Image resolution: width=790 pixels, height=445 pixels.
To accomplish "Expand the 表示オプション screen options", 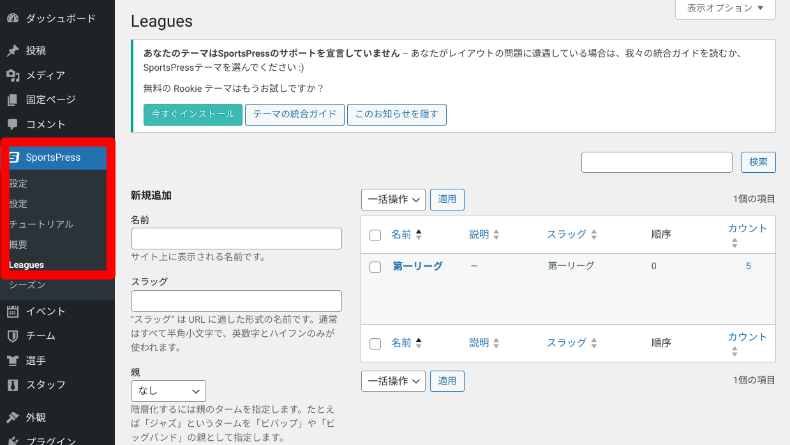I will [725, 9].
